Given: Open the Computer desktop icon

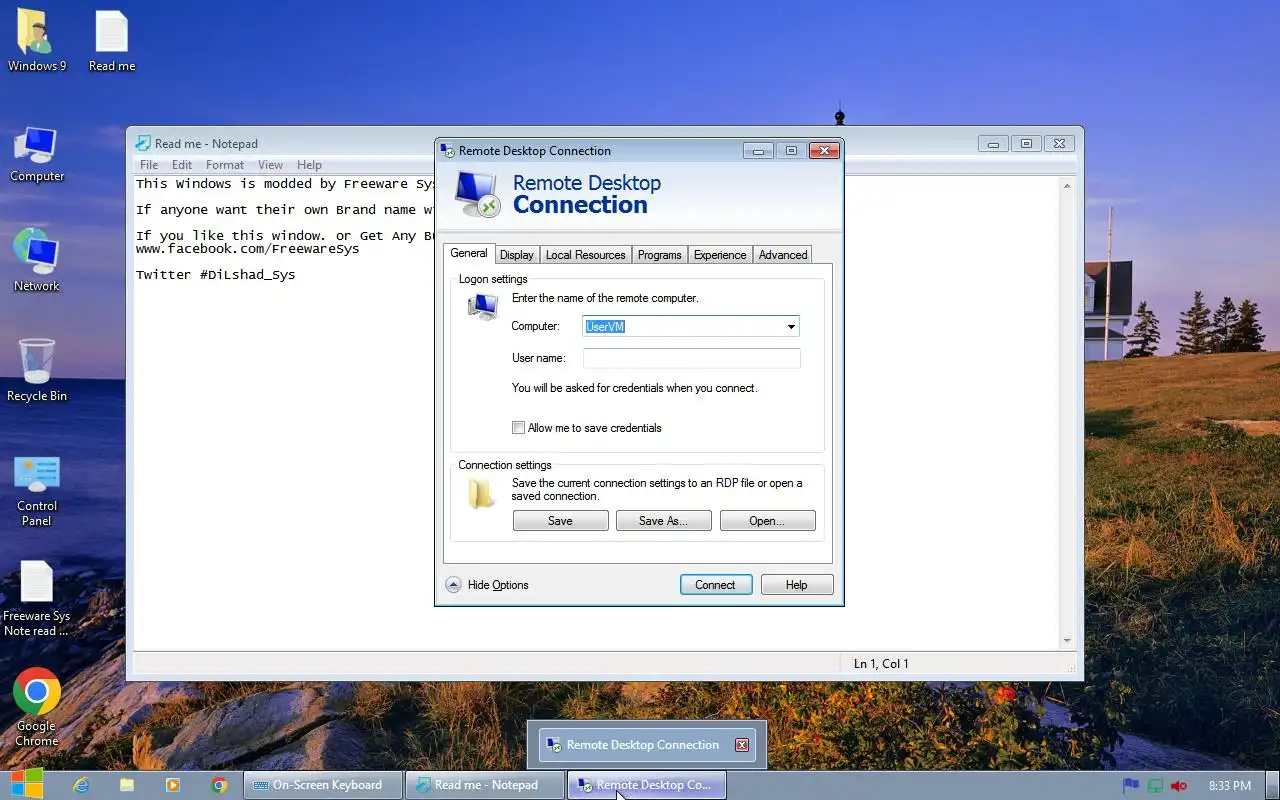Looking at the screenshot, I should coord(37,153).
